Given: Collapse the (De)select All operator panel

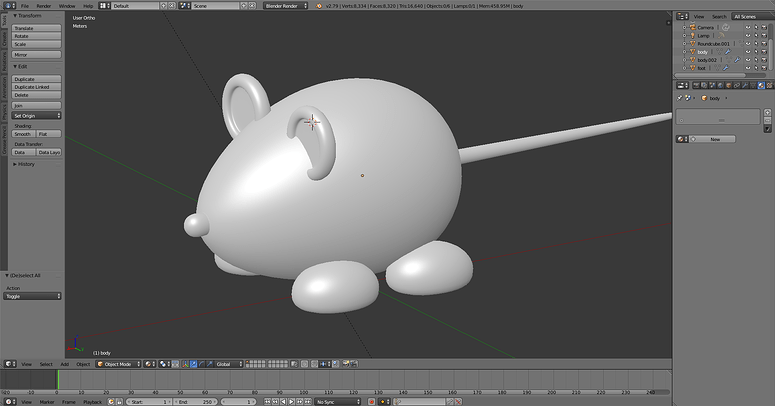Looking at the screenshot, I should 23,275.
